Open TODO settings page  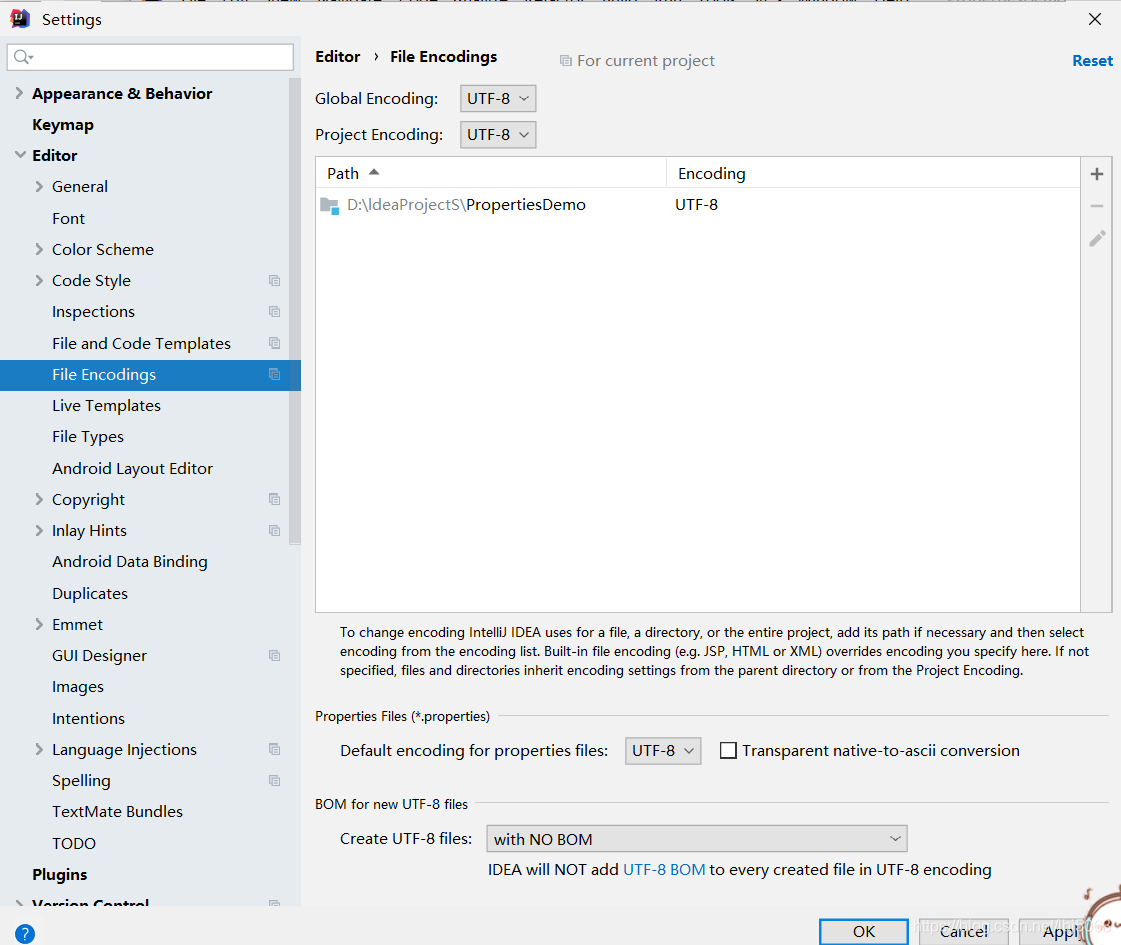pos(74,843)
